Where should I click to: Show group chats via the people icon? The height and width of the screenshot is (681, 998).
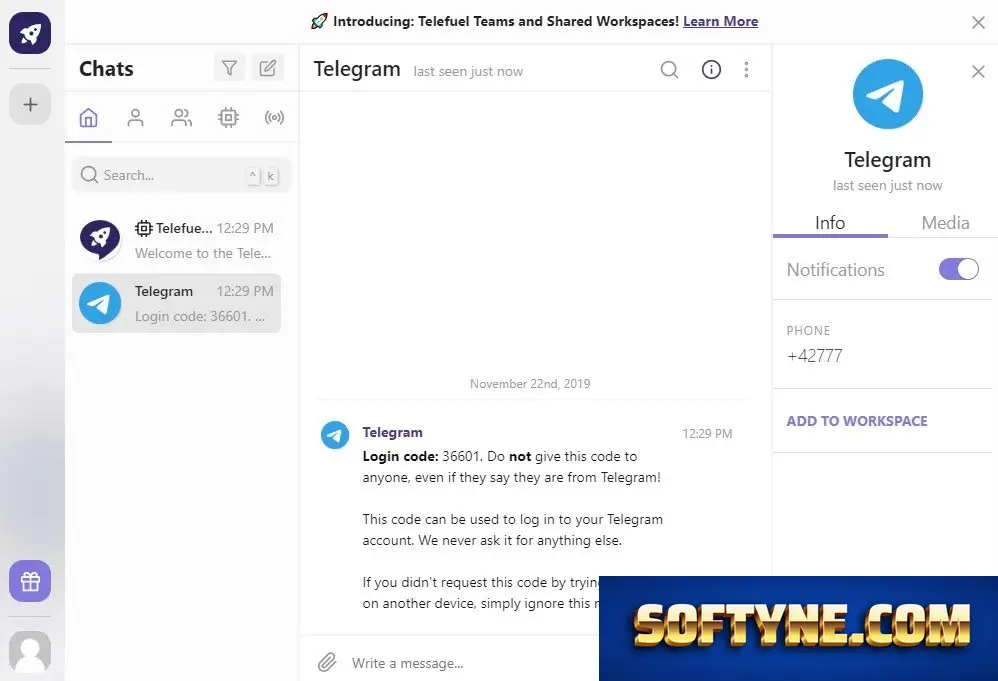181,117
